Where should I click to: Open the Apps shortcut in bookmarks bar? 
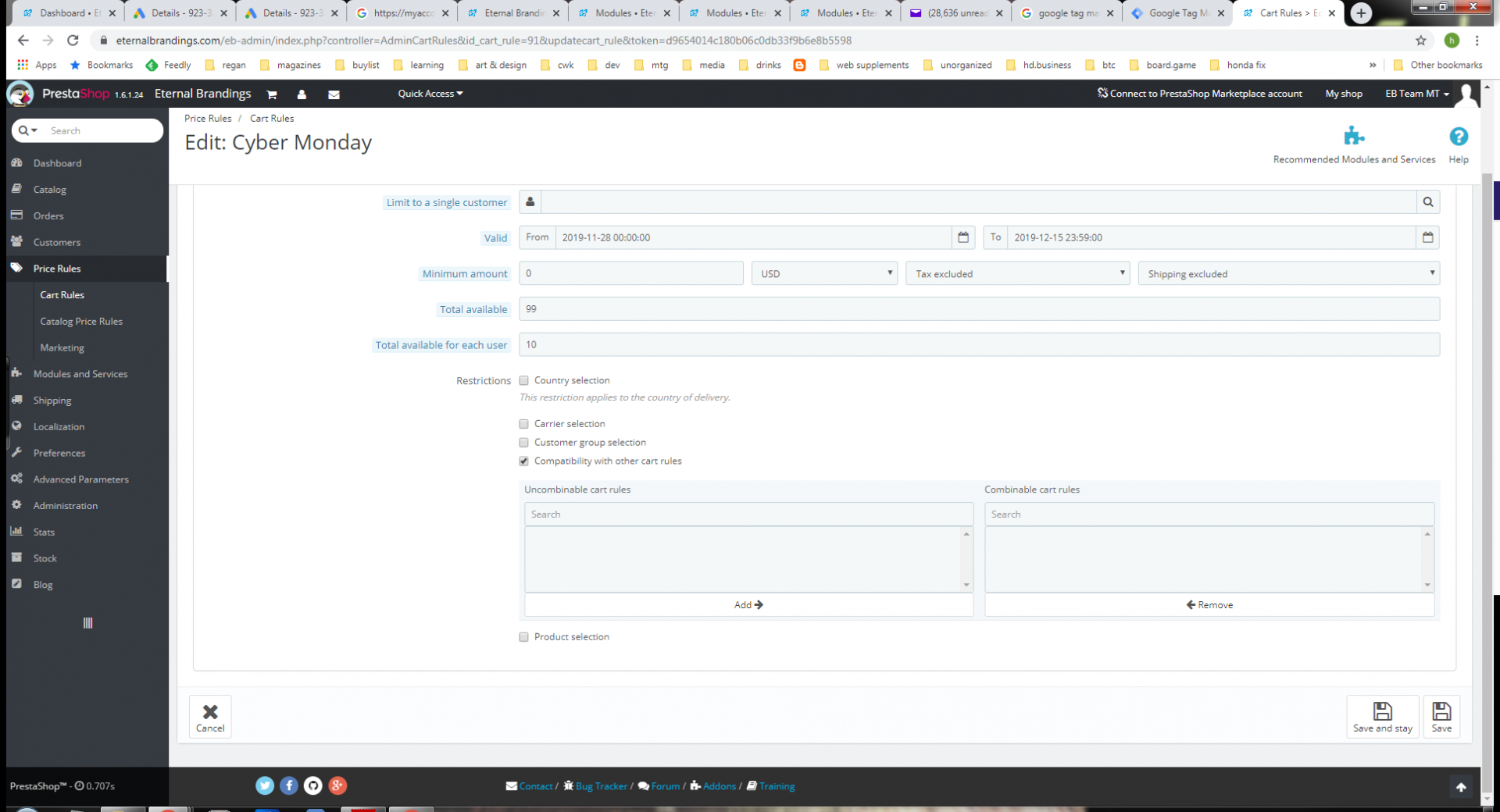(x=37, y=65)
